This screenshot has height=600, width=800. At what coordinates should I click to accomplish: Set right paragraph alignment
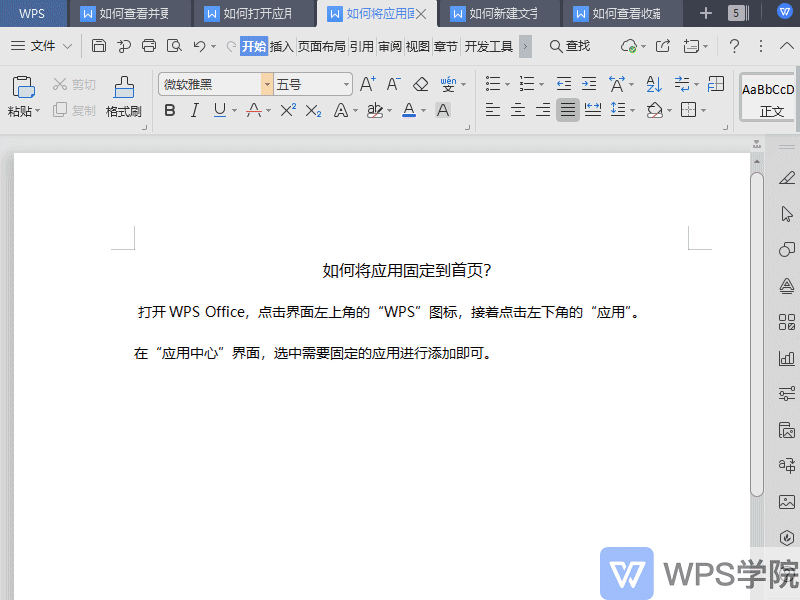[x=543, y=110]
